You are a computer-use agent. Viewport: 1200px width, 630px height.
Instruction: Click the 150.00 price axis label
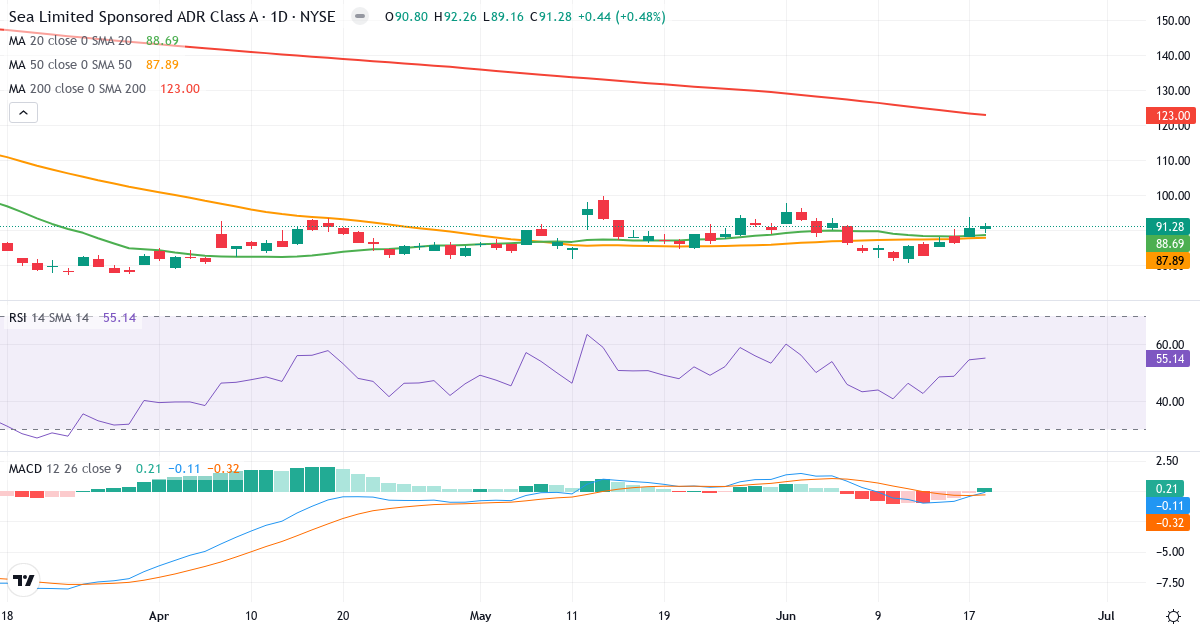tap(1172, 21)
